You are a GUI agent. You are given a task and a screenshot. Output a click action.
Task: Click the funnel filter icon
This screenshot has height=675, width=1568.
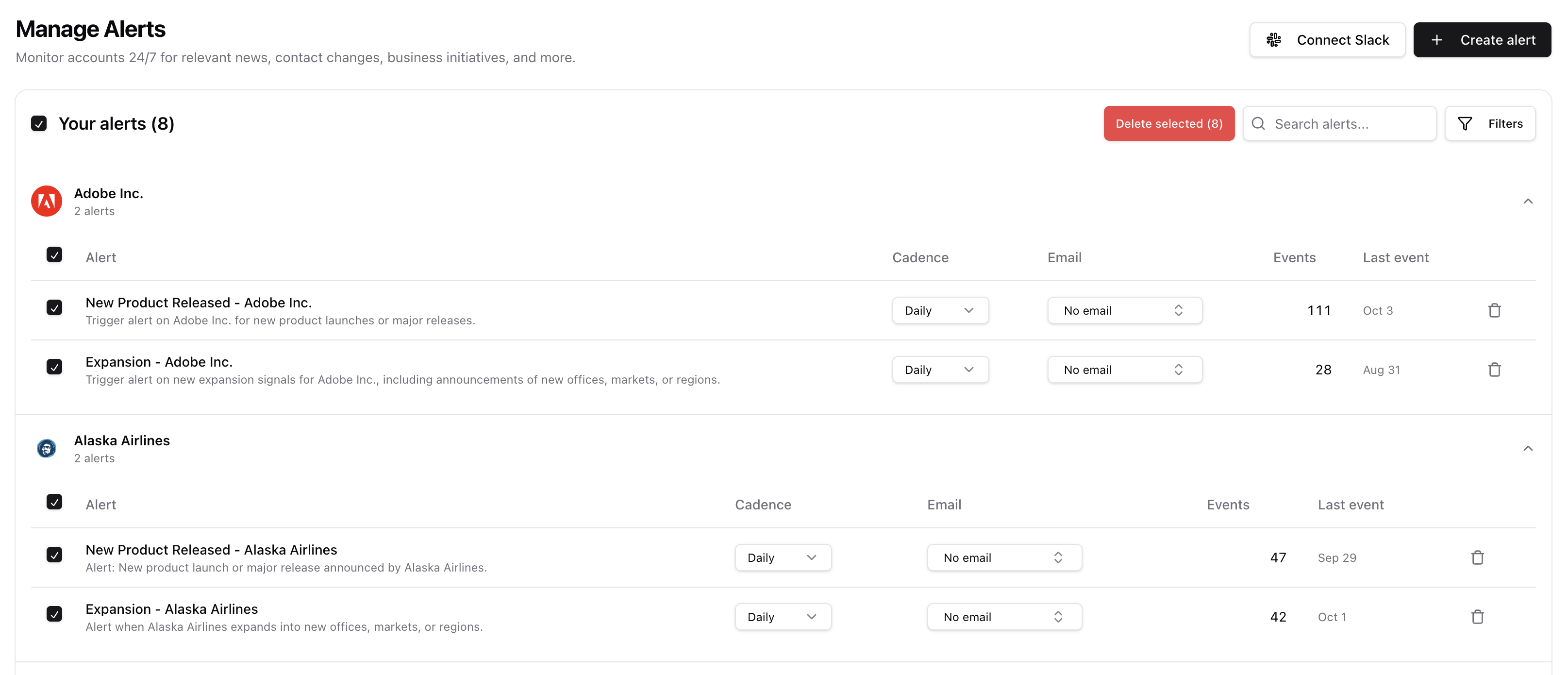tap(1465, 123)
